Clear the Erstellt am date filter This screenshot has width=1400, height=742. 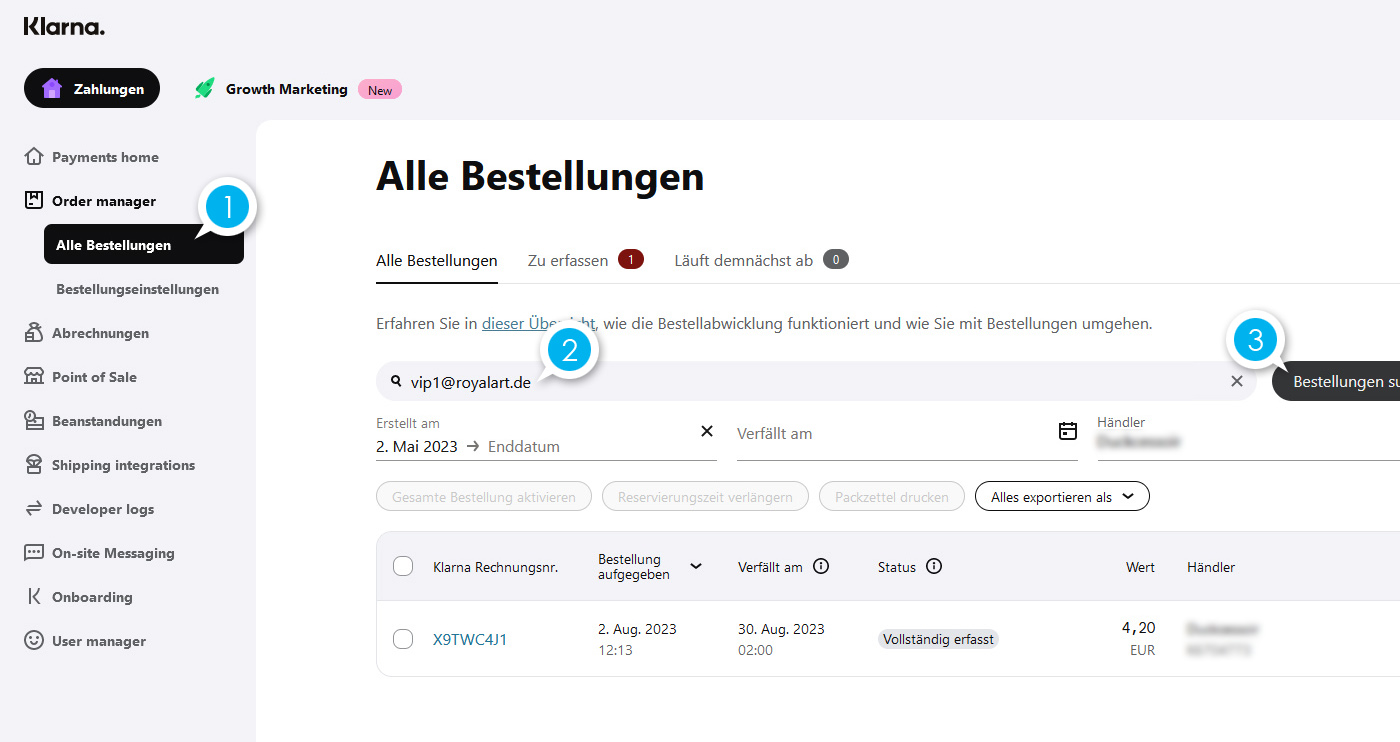pyautogui.click(x=707, y=430)
